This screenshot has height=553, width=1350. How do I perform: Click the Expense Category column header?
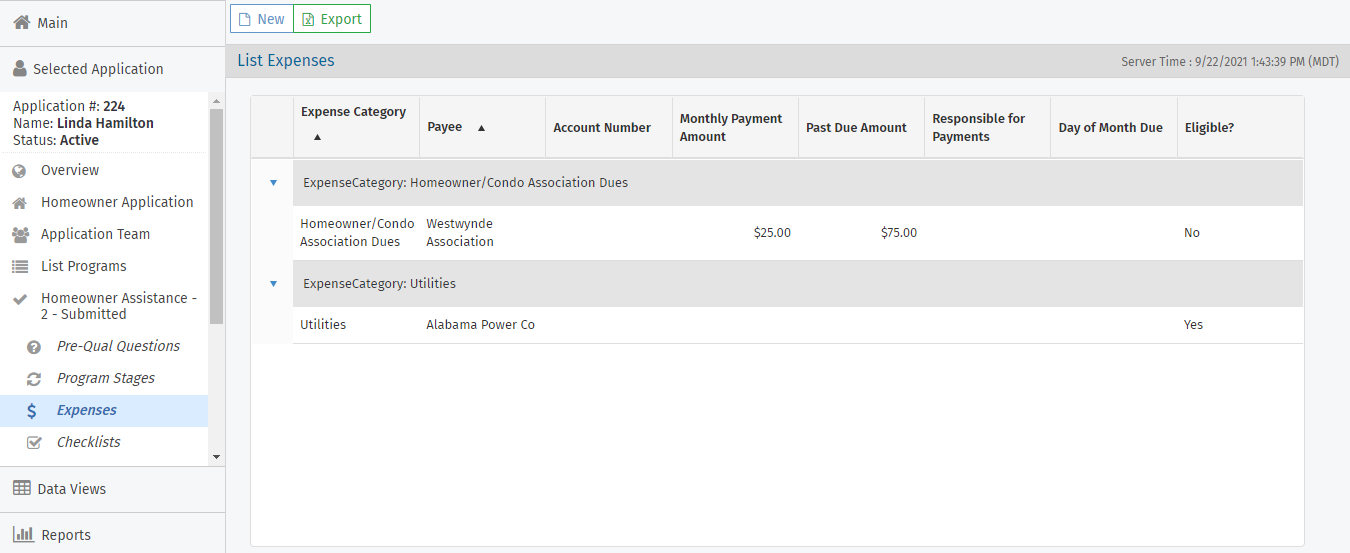(356, 127)
